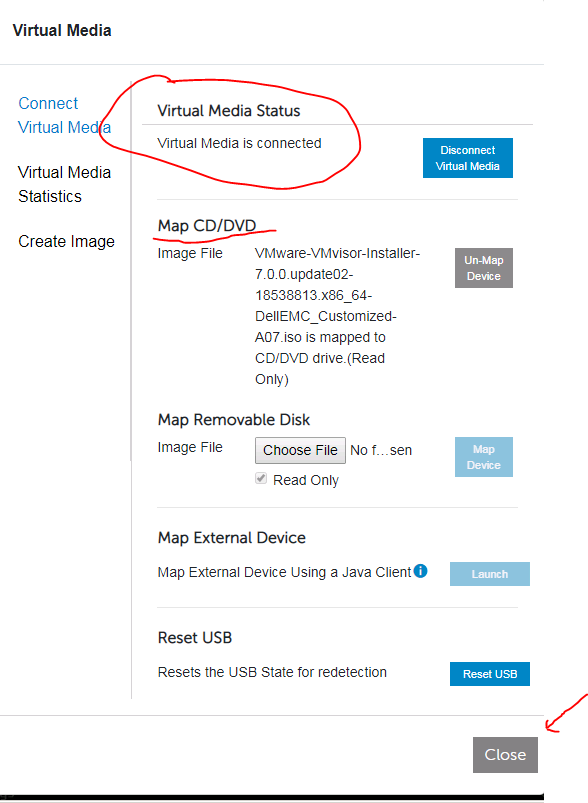Click the info icon beside Java Client
The height and width of the screenshot is (803, 588).
click(421, 570)
